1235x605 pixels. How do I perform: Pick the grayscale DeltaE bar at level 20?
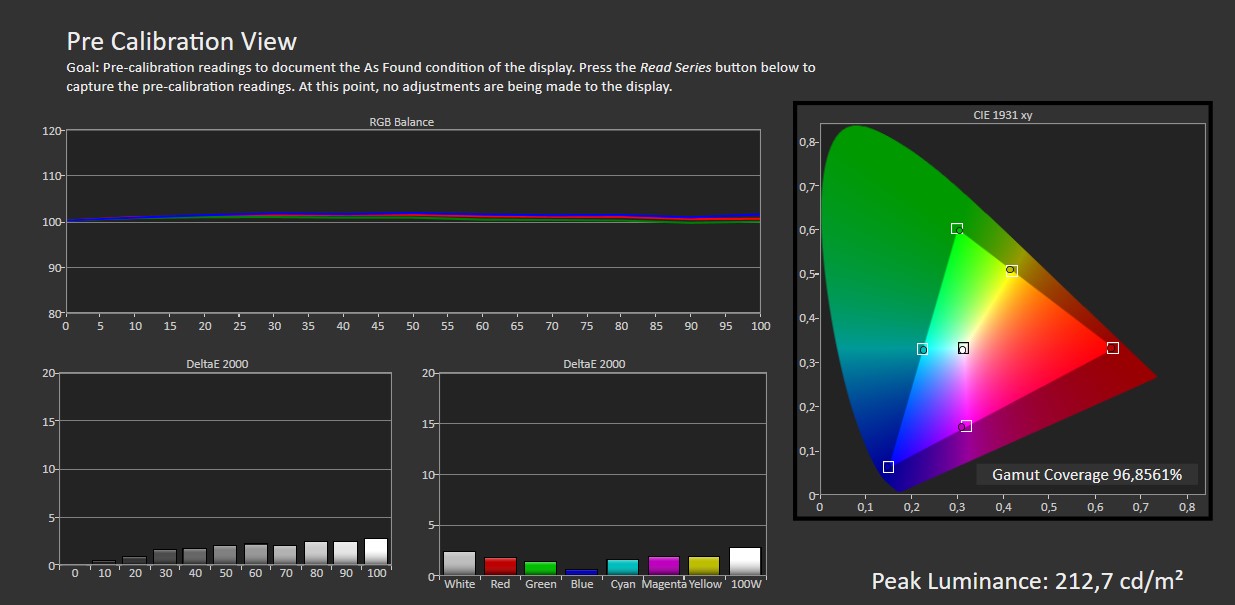[x=134, y=561]
